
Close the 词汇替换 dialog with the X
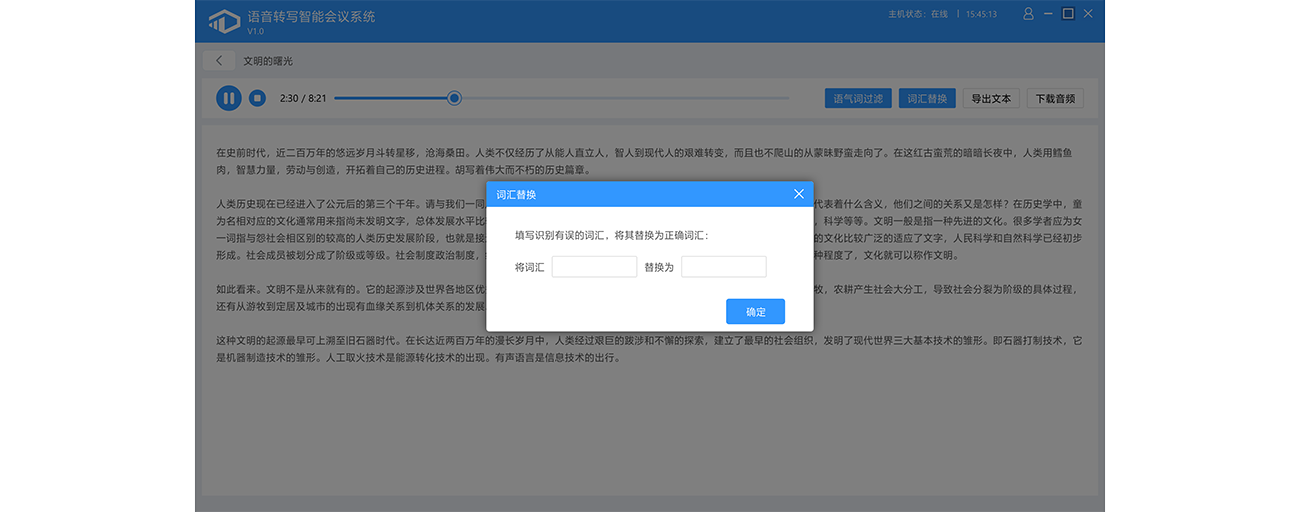tap(798, 194)
